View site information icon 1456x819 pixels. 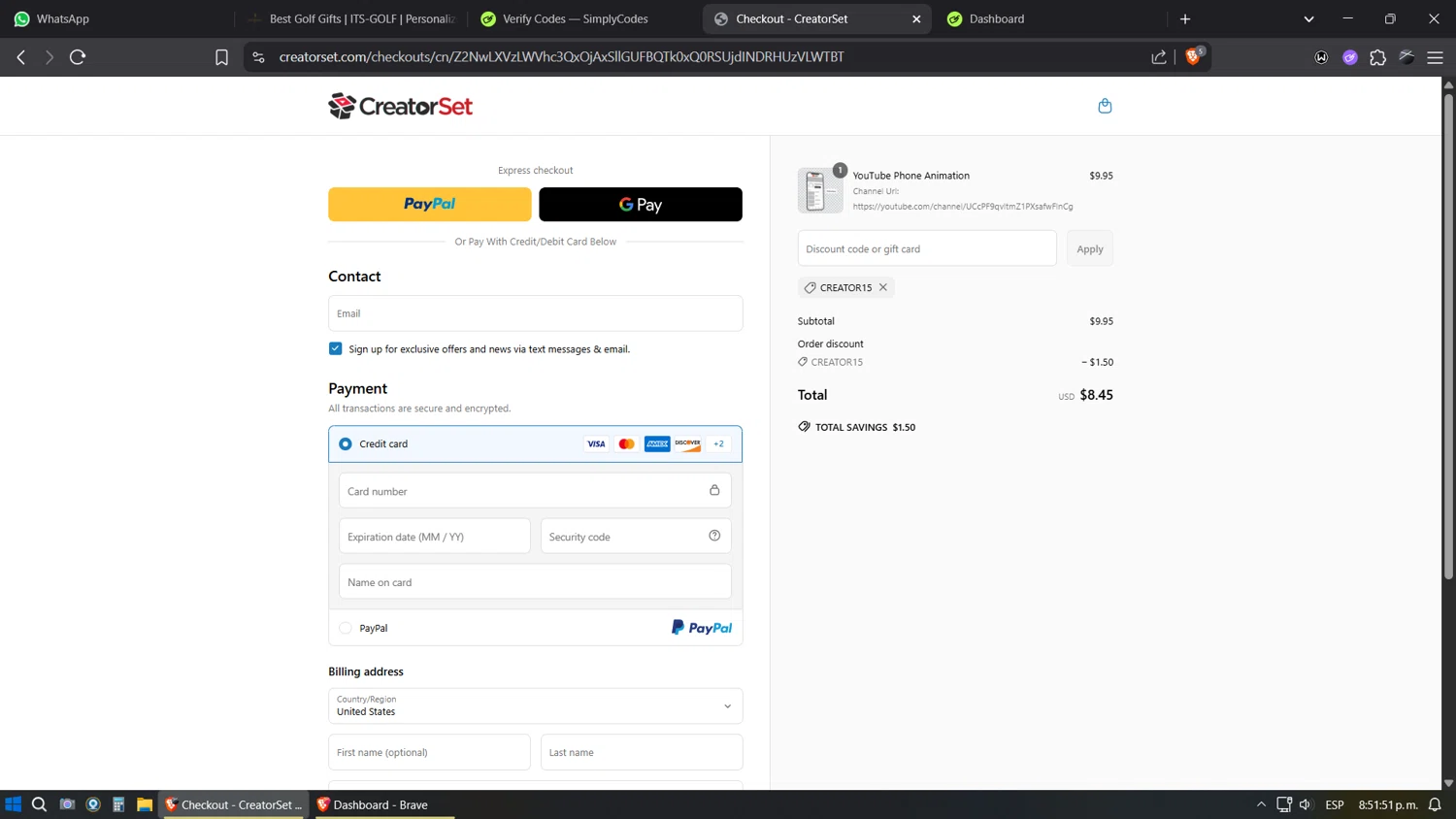click(x=258, y=57)
